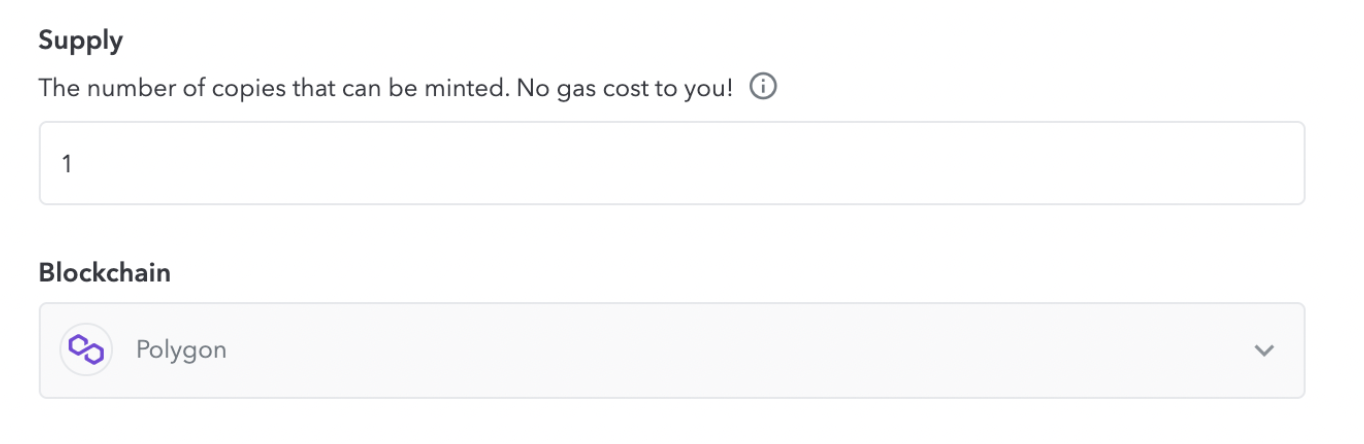The width and height of the screenshot is (1364, 444).
Task: Toggle the chevron beside Polygon
Action: click(x=1264, y=350)
